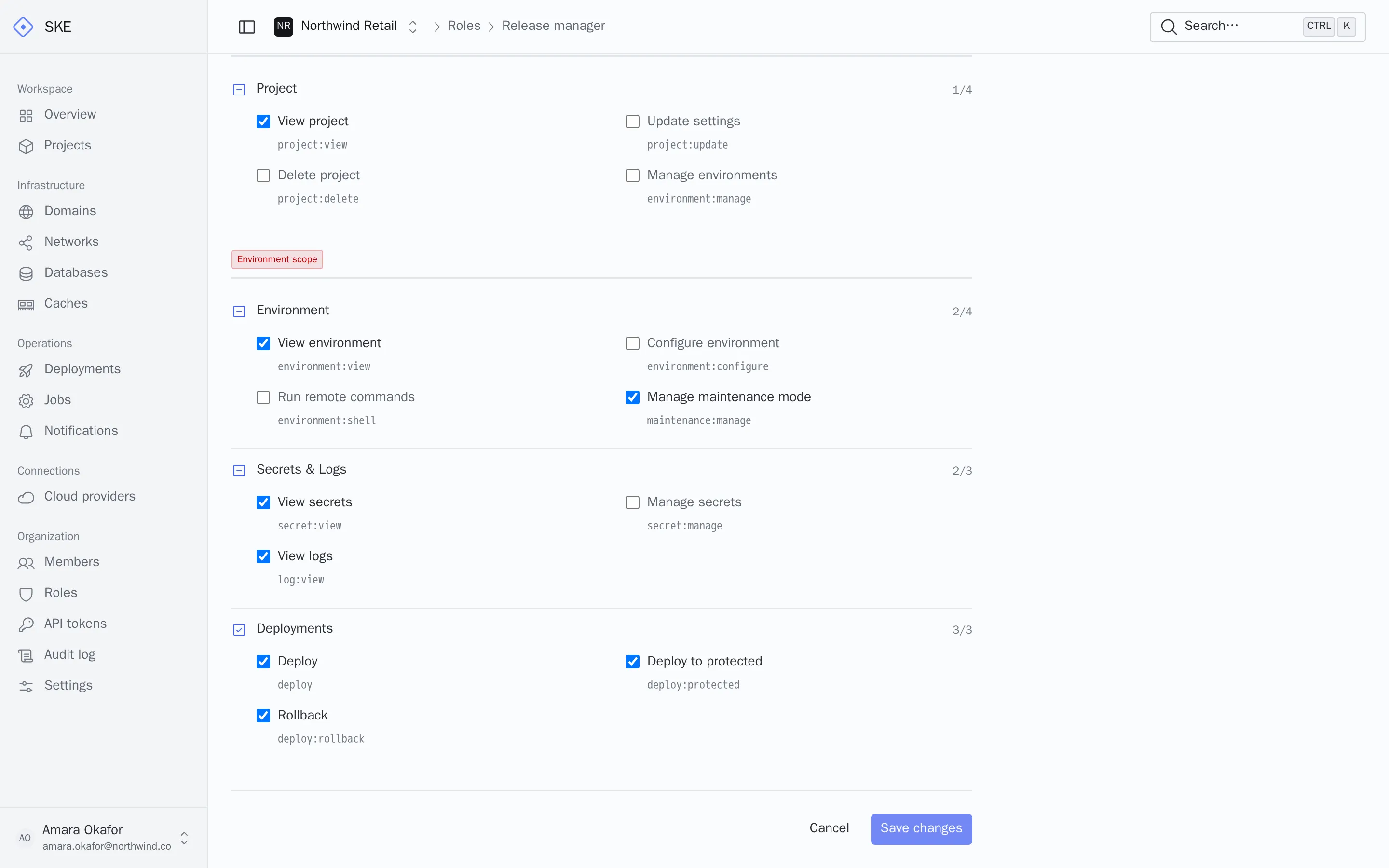
Task: Uncheck Deploy to protected
Action: click(632, 661)
